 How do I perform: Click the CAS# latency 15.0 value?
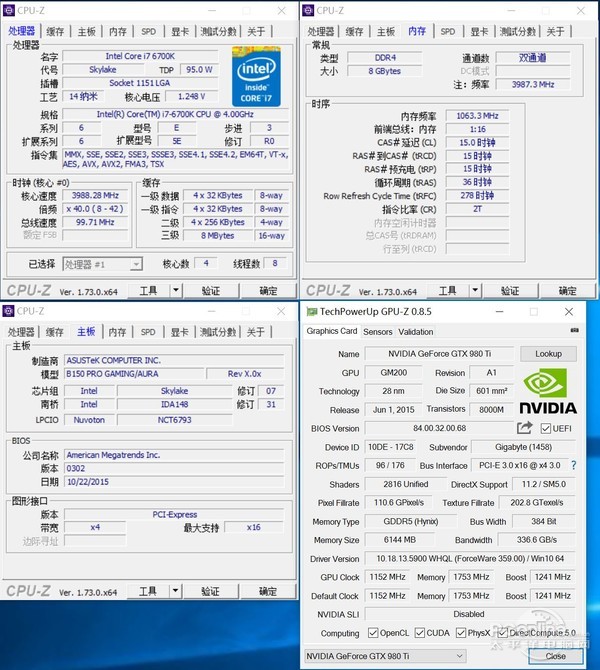point(477,142)
